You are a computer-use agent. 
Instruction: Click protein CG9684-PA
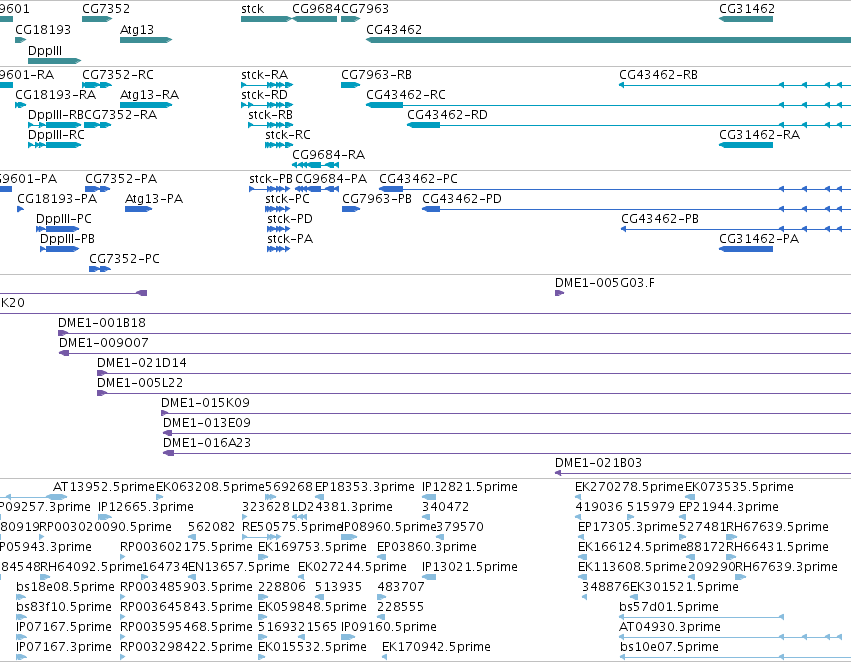pos(317,189)
